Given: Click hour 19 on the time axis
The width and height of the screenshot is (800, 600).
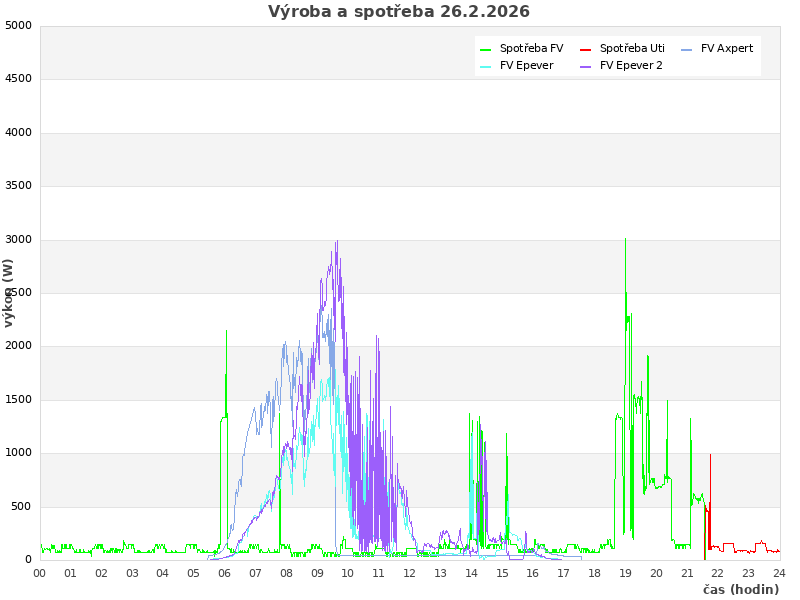Looking at the screenshot, I should coord(625,573).
